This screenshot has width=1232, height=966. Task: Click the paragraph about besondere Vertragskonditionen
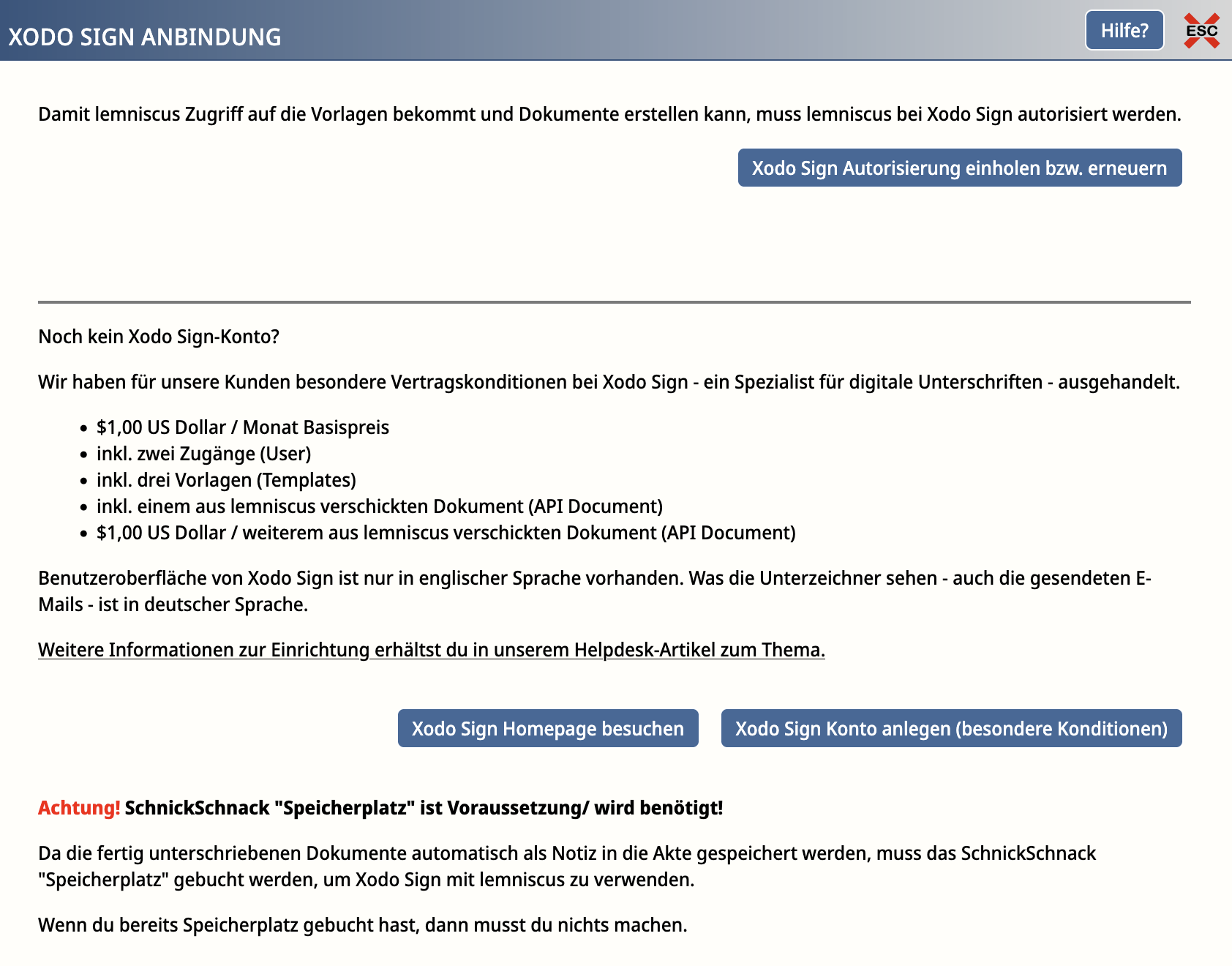(609, 382)
